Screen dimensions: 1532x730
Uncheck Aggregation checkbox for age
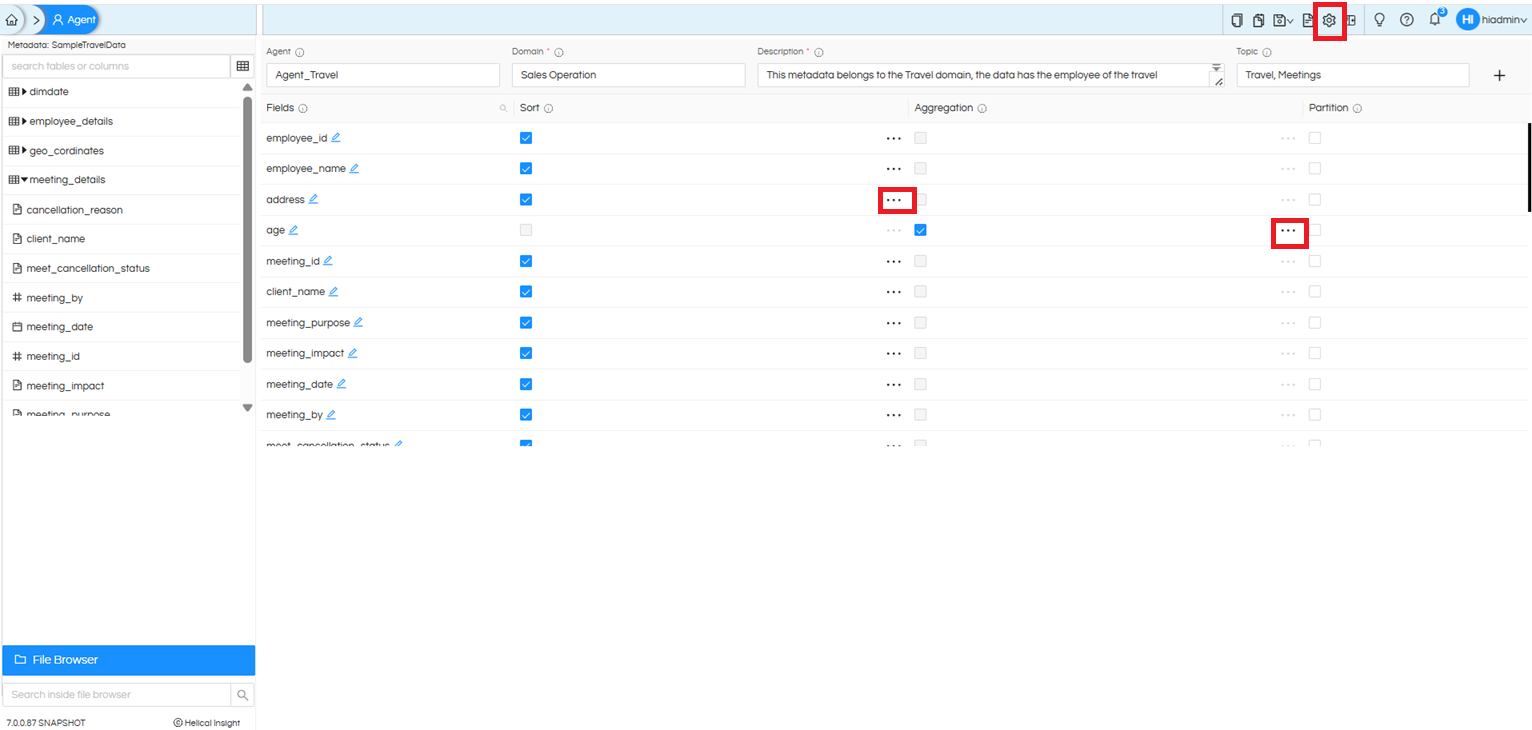click(920, 230)
